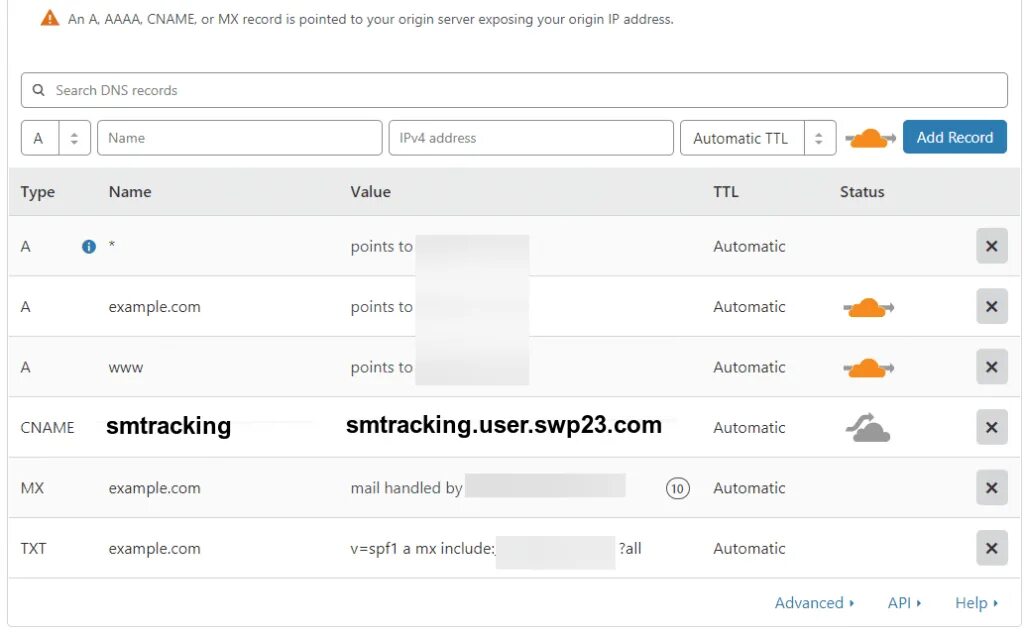Open the record type A dropdown
The width and height of the screenshot is (1024, 634).
[56, 138]
